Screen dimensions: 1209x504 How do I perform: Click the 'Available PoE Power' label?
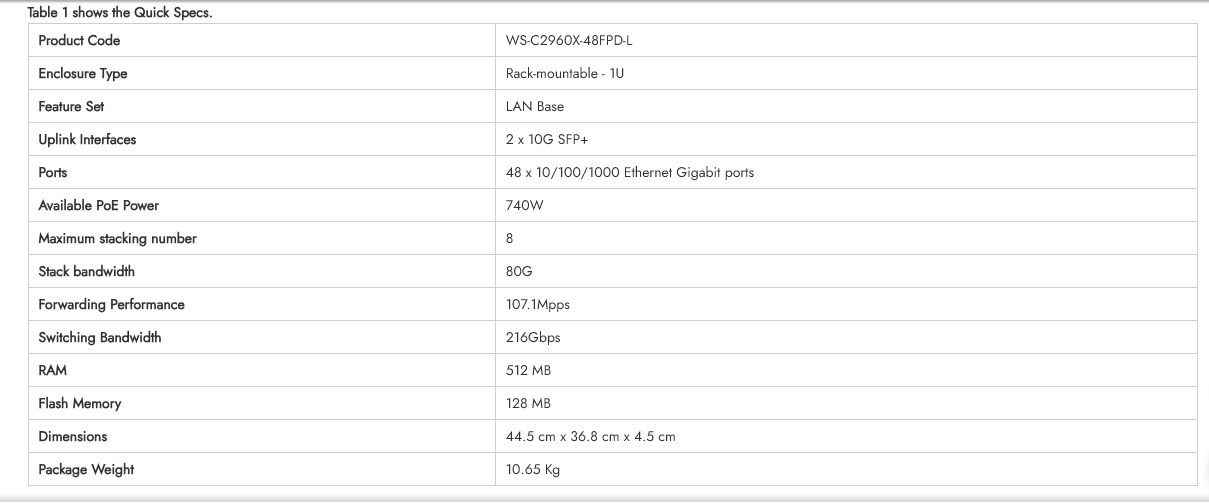98,206
